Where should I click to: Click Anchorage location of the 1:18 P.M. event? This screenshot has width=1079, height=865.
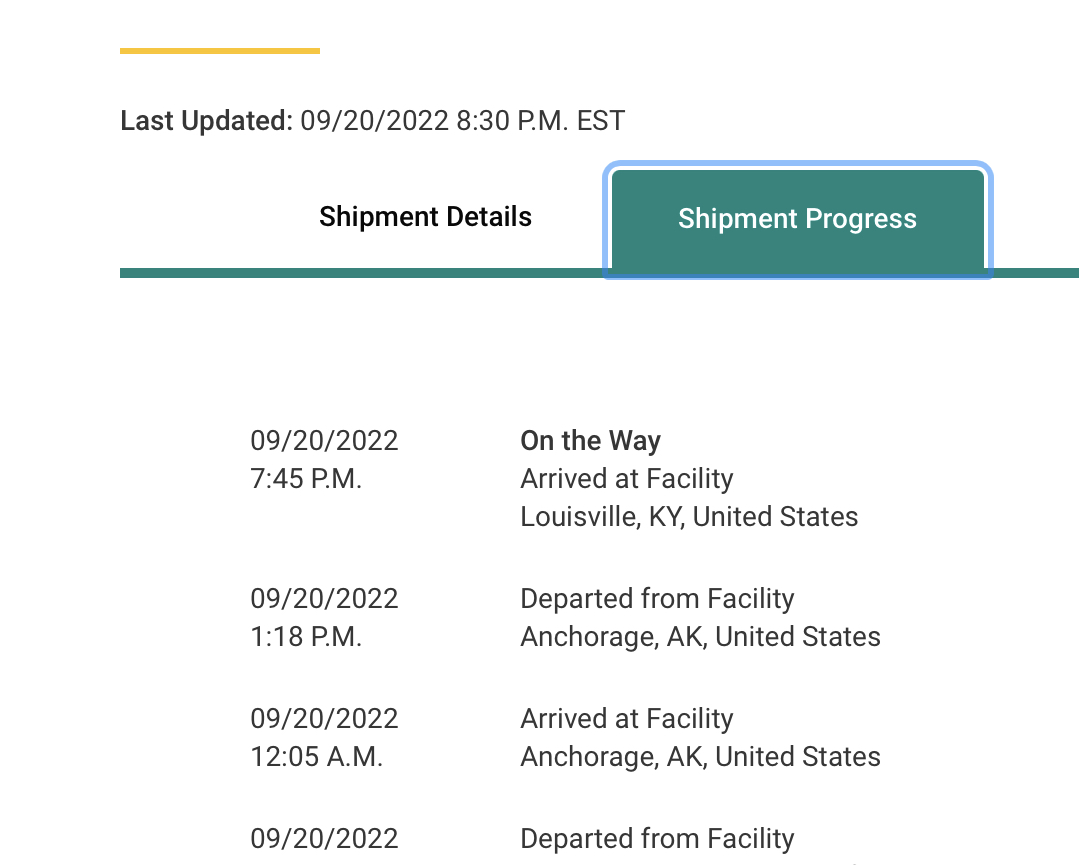pyautogui.click(x=700, y=637)
